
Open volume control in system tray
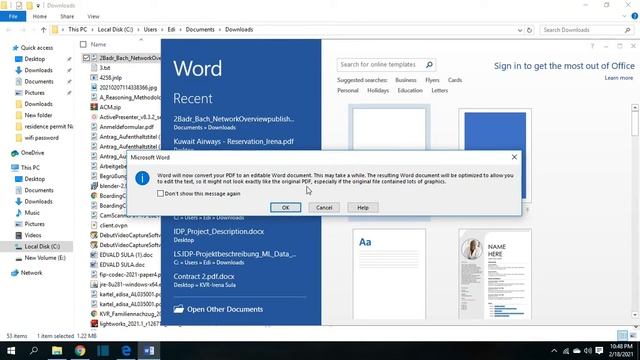pyautogui.click(x=588, y=351)
